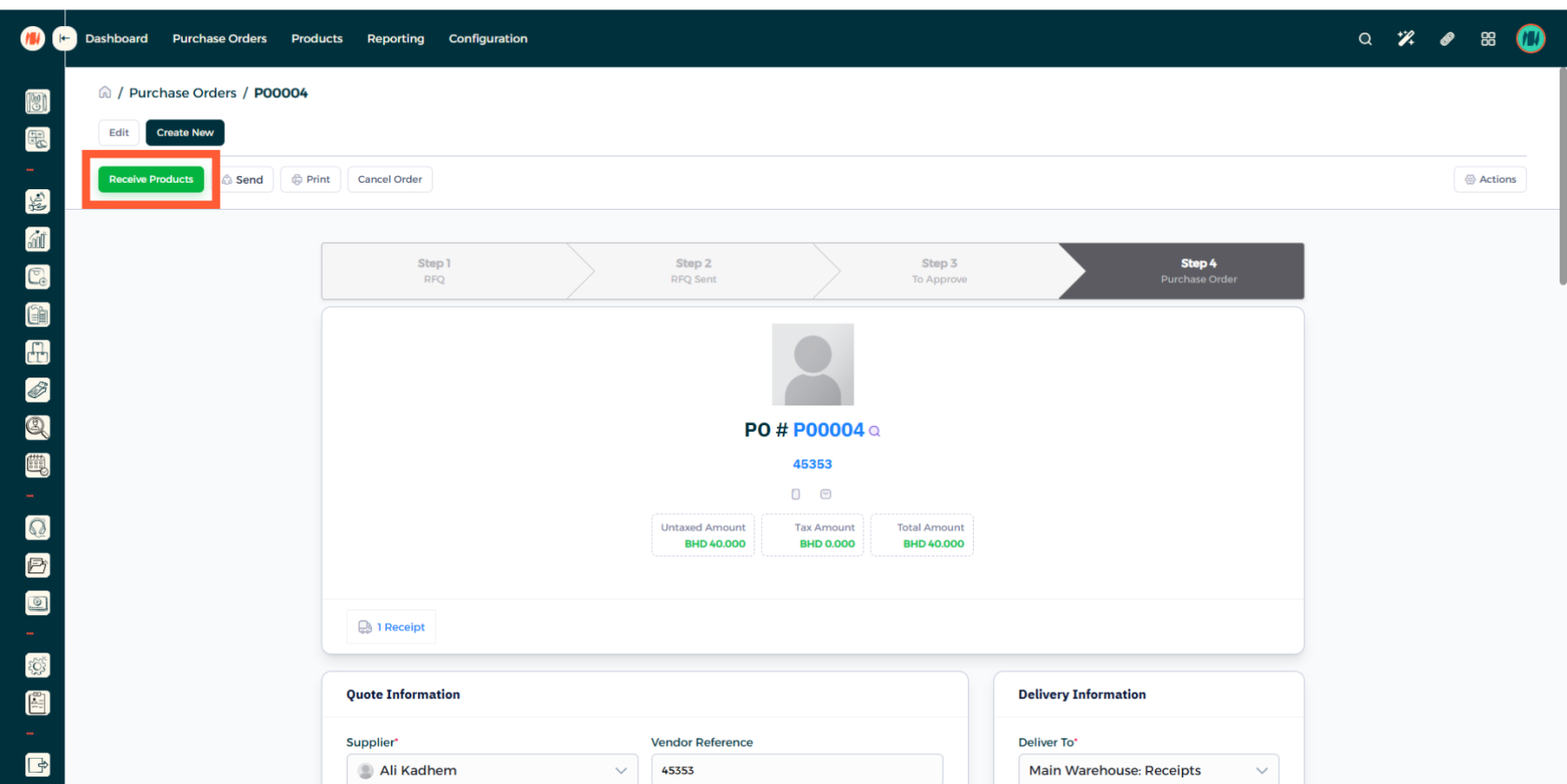Image resolution: width=1567 pixels, height=784 pixels.
Task: Open the Reporting menu
Action: 395,39
